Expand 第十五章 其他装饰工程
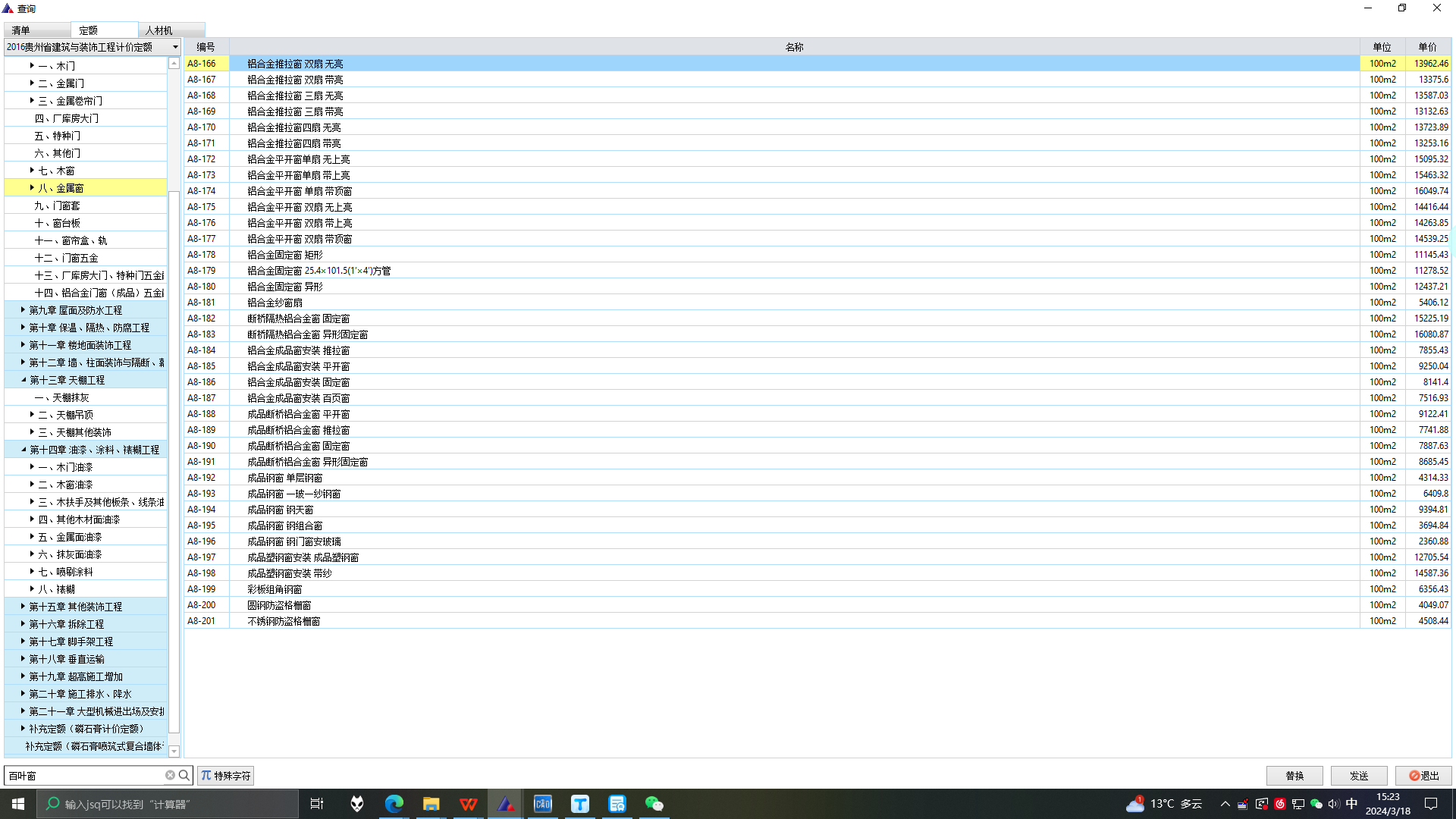 coord(23,607)
